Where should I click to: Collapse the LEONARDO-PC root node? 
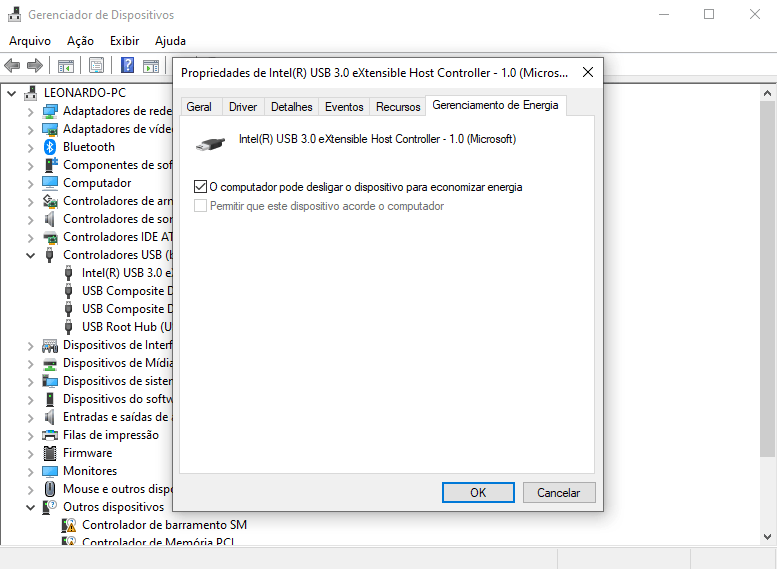[12, 93]
